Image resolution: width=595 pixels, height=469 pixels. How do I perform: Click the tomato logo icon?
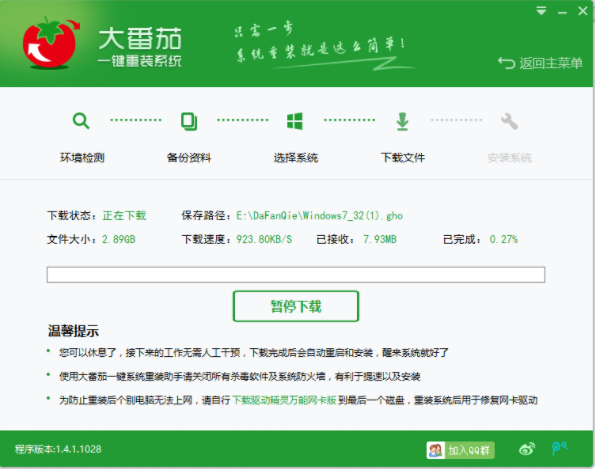click(51, 43)
